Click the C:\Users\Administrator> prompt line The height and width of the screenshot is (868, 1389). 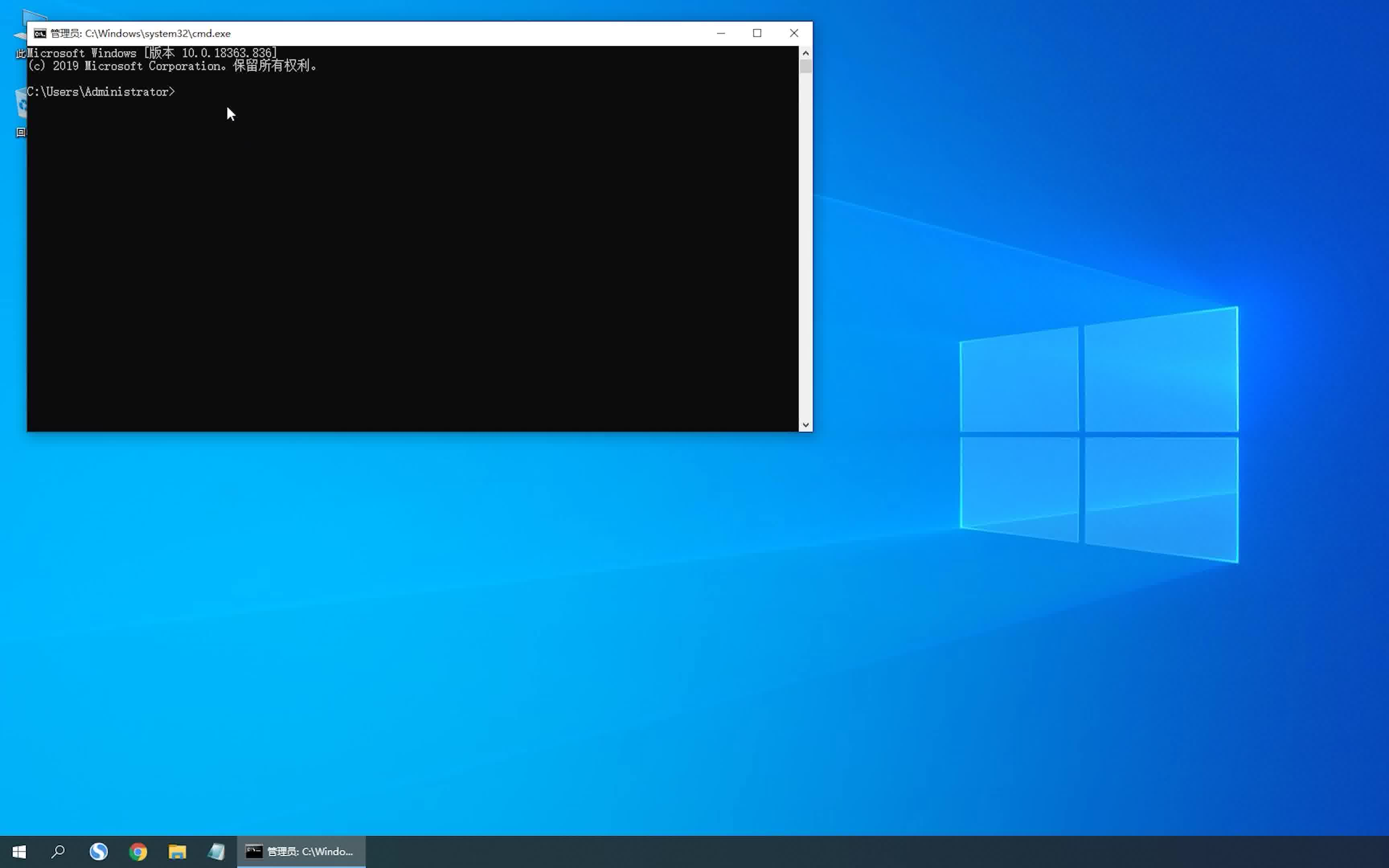(x=101, y=92)
